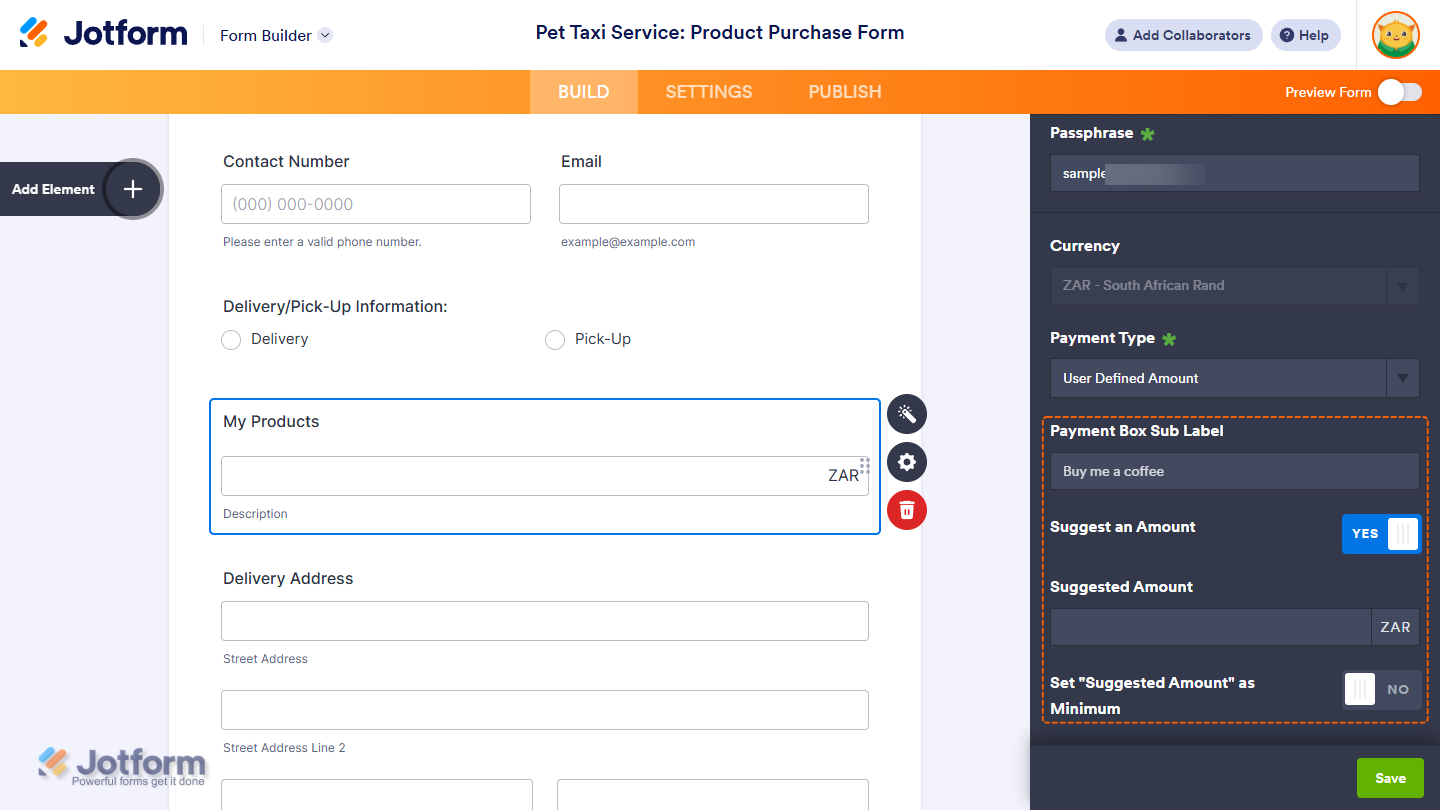
Task: Open your profile avatar menu
Action: tap(1395, 35)
